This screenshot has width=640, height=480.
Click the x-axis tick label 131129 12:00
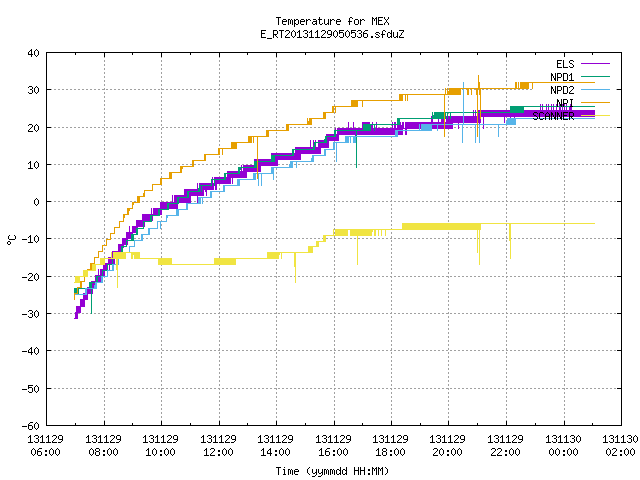[x=218, y=446]
